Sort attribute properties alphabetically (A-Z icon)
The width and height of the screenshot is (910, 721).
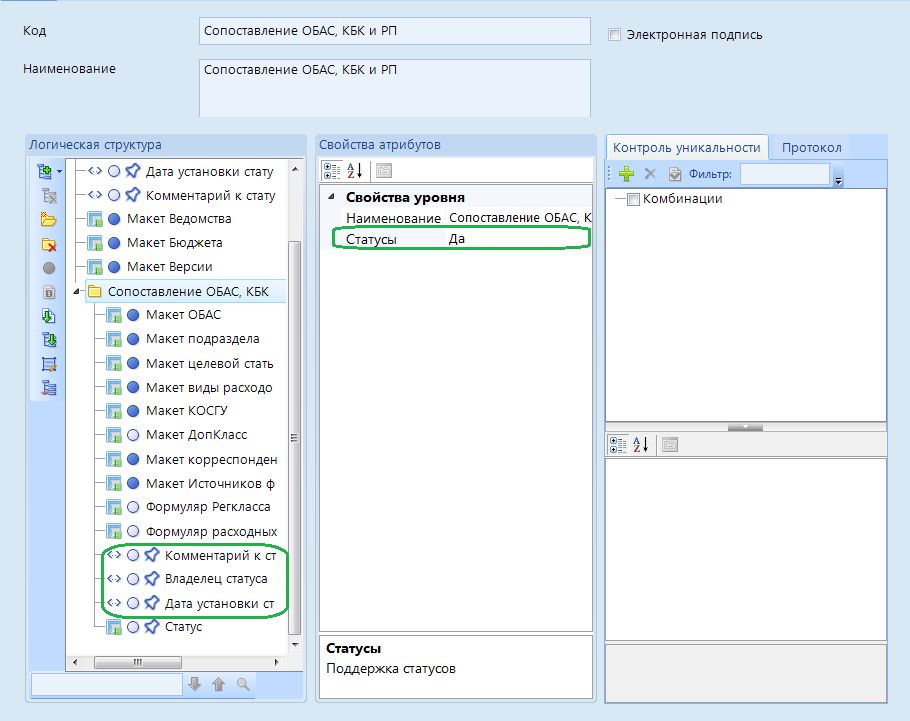pyautogui.click(x=355, y=170)
